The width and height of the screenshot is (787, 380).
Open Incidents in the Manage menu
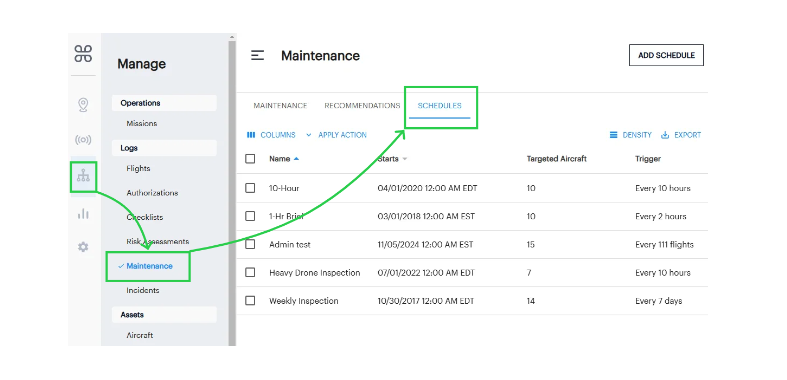pos(143,290)
